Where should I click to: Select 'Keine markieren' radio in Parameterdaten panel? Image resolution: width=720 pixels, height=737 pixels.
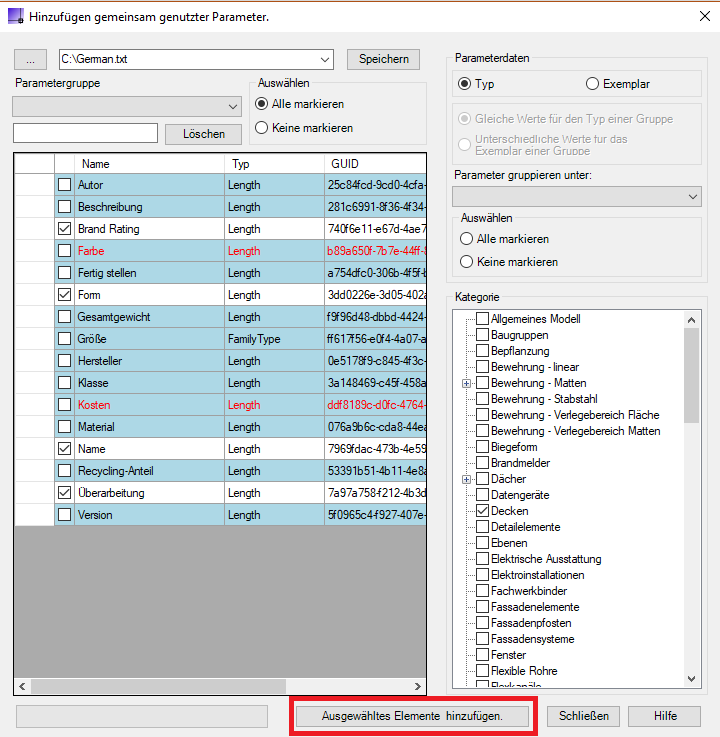click(466, 262)
